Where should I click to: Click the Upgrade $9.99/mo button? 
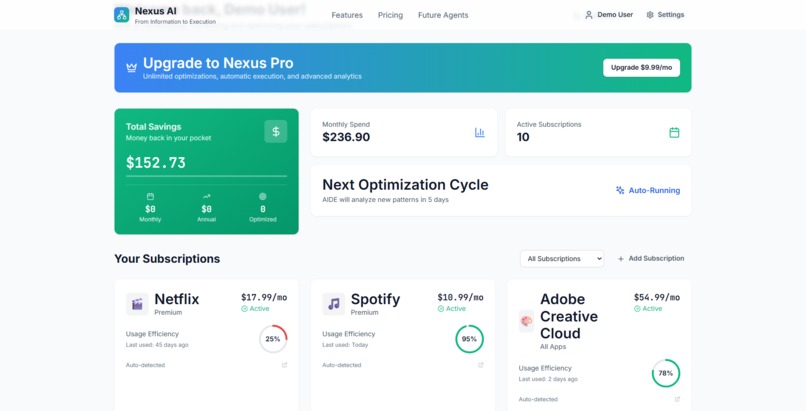pyautogui.click(x=642, y=68)
